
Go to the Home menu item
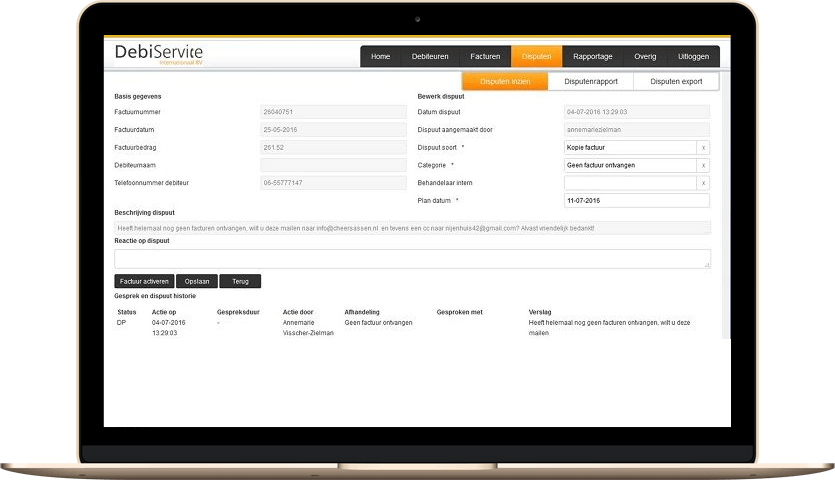pos(380,57)
